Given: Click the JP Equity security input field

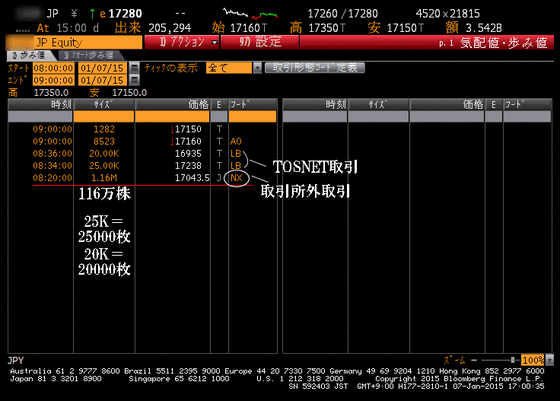Looking at the screenshot, I should (x=88, y=42).
